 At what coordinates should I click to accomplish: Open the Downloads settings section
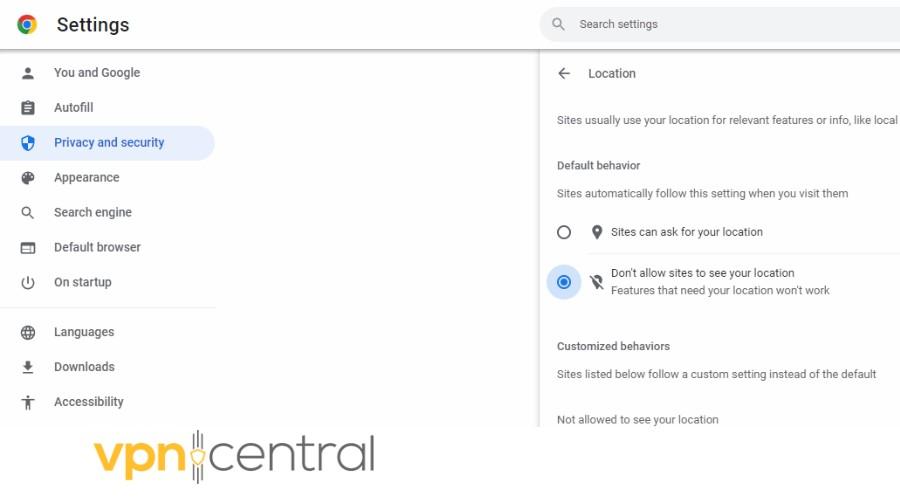[x=84, y=367]
